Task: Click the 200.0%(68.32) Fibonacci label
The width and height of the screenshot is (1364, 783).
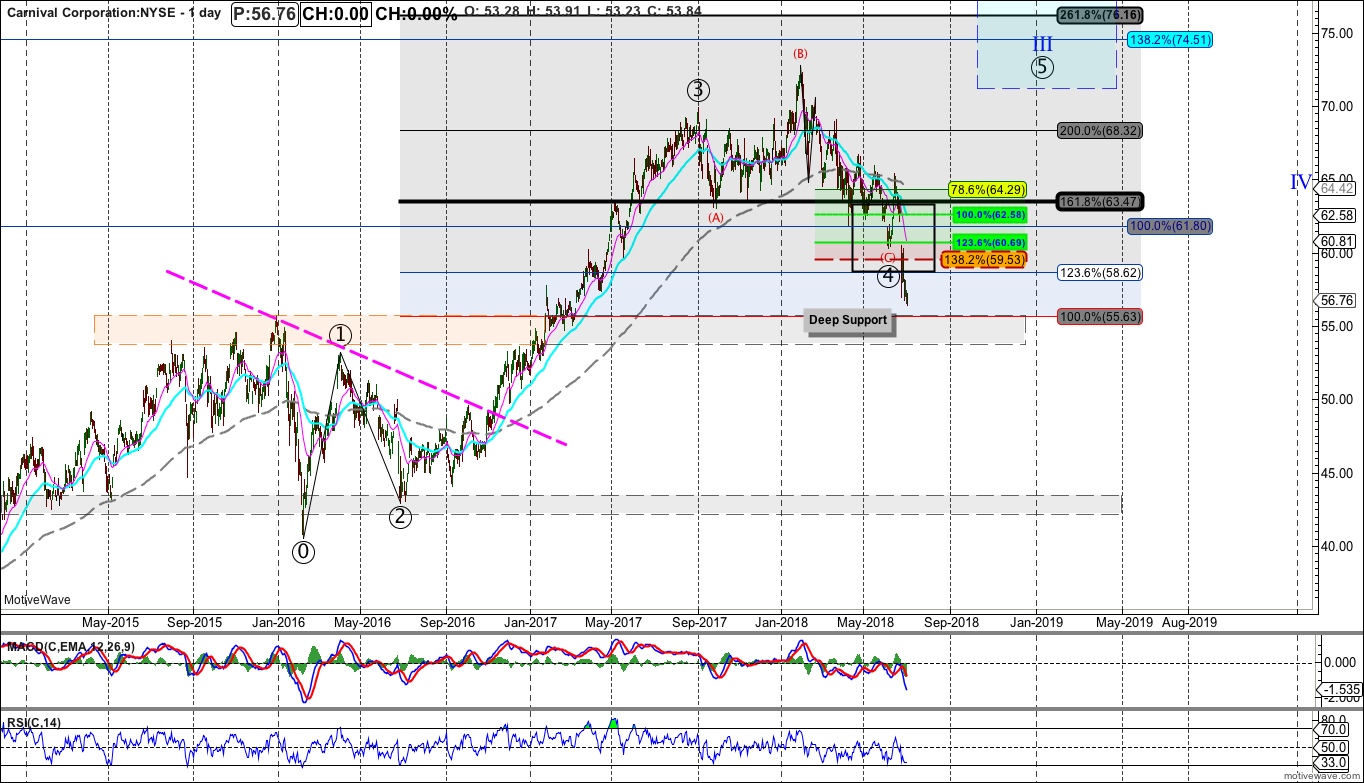Action: point(1100,131)
